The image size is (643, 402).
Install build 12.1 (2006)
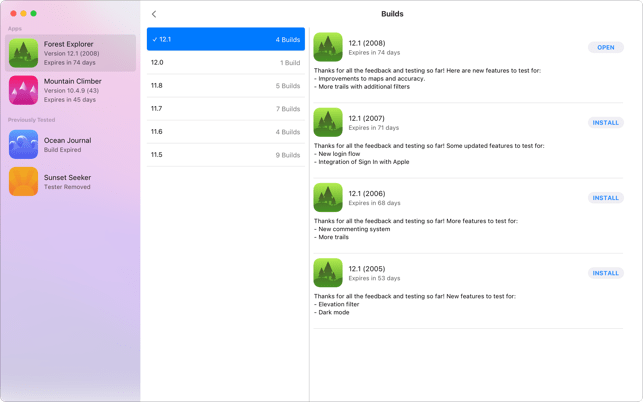point(606,198)
